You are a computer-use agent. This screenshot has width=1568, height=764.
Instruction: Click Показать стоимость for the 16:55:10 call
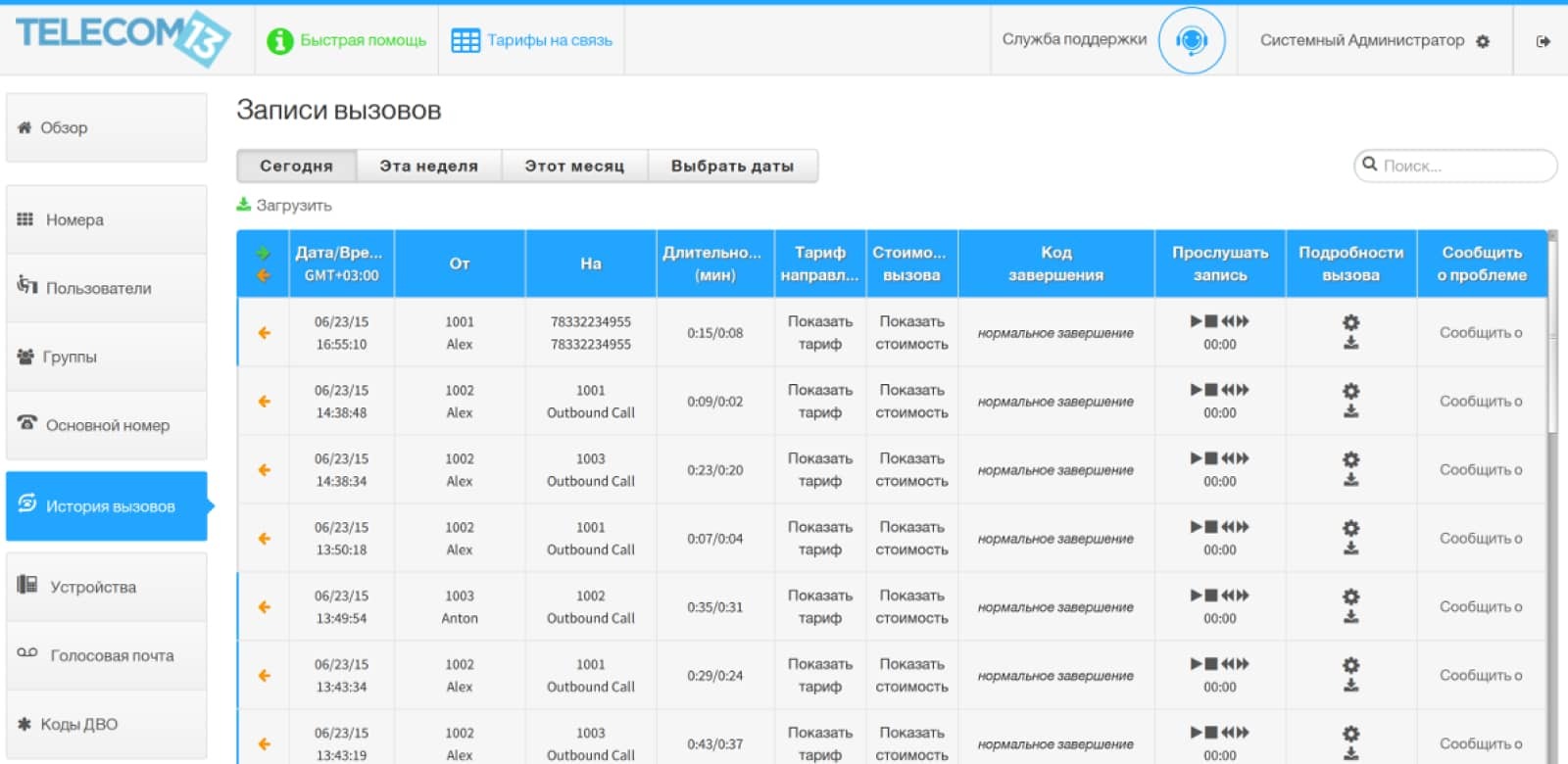pos(911,332)
